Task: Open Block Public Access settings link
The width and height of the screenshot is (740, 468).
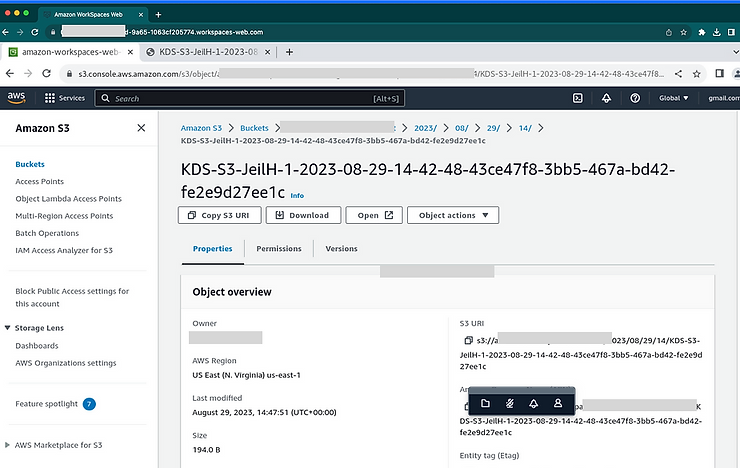Action: click(x=72, y=297)
